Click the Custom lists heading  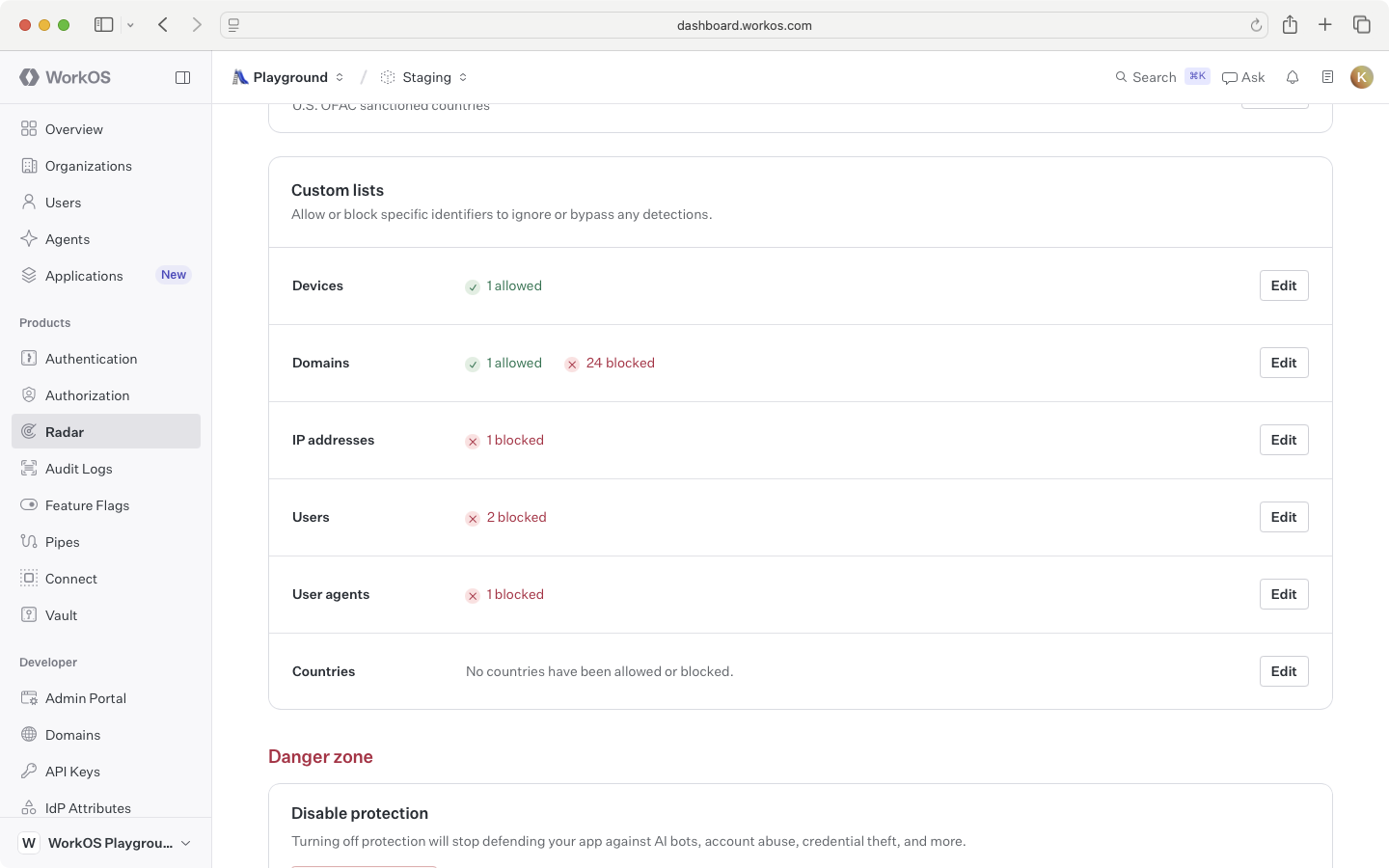(338, 190)
